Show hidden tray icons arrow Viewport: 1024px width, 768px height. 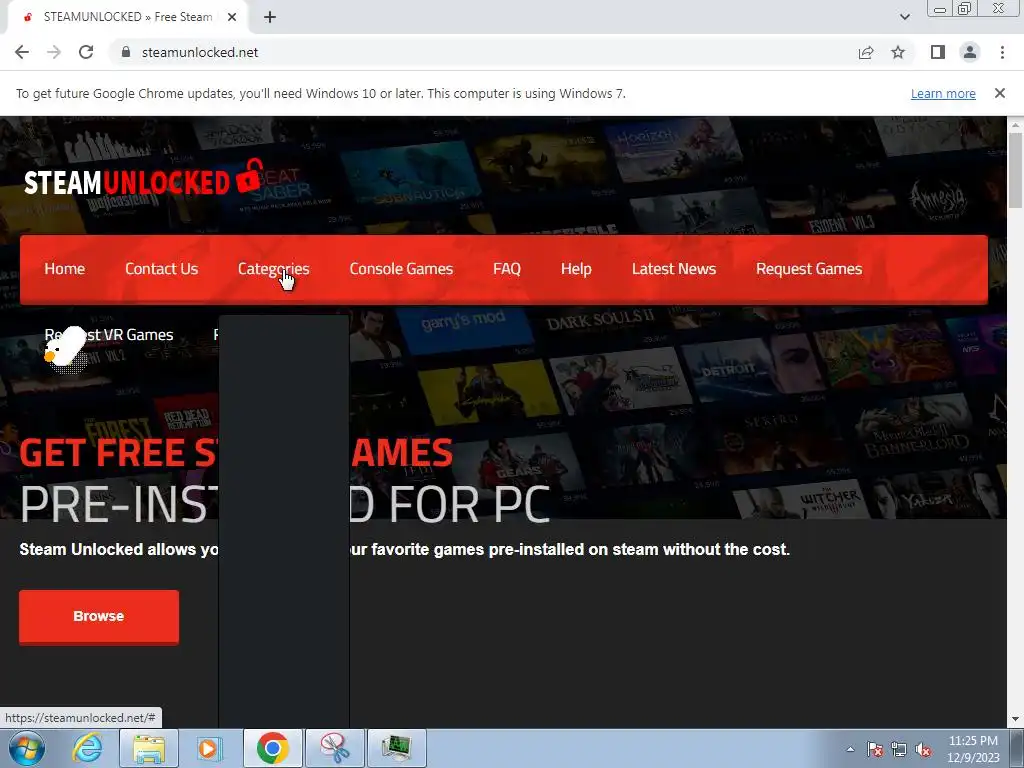(x=850, y=749)
